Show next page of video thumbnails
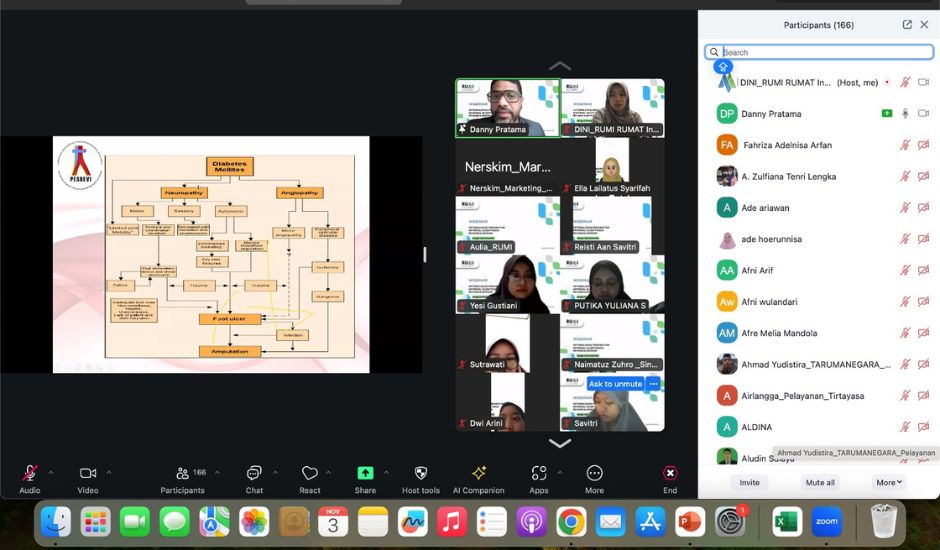 pos(560,443)
